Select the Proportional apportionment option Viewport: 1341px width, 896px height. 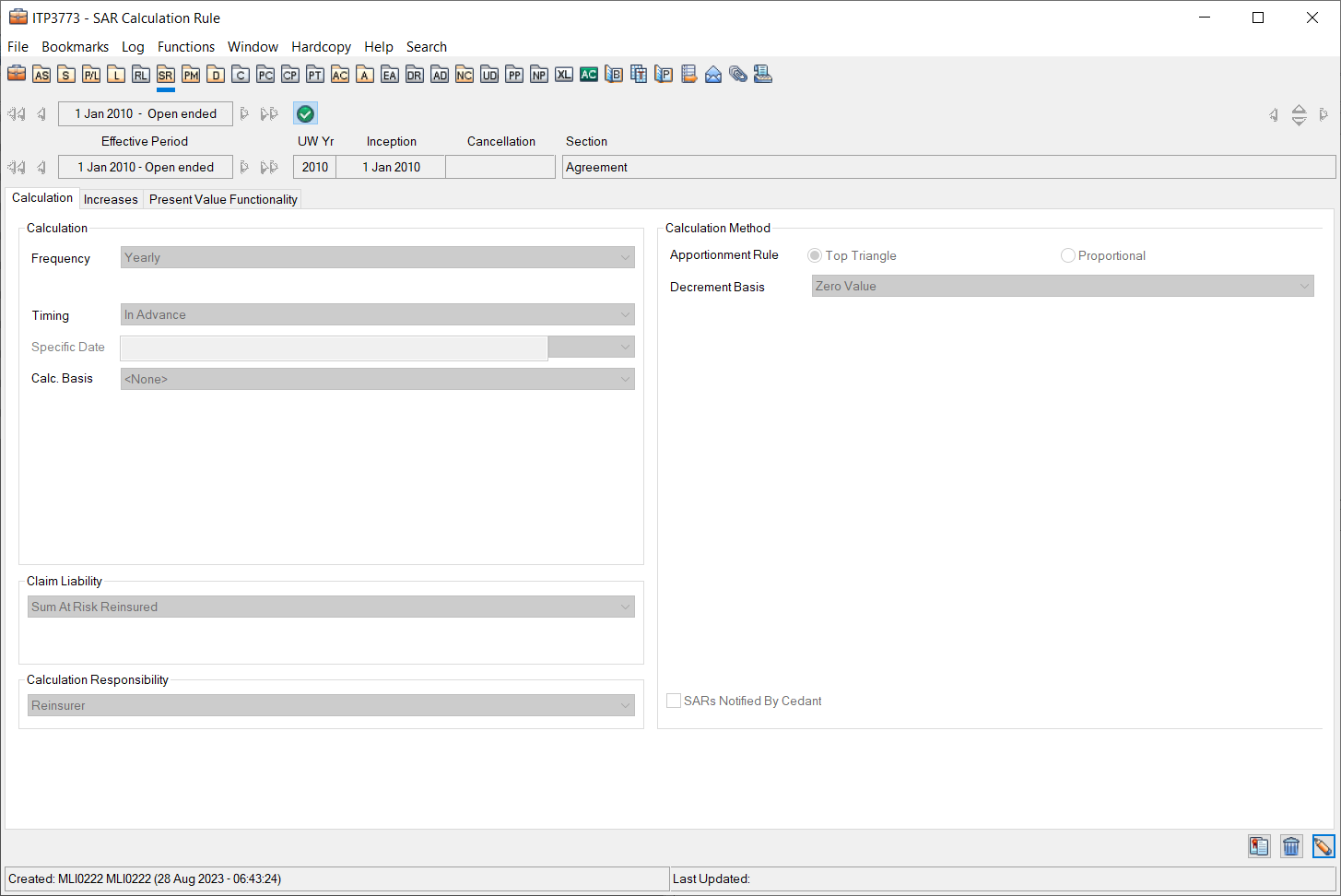click(1068, 255)
